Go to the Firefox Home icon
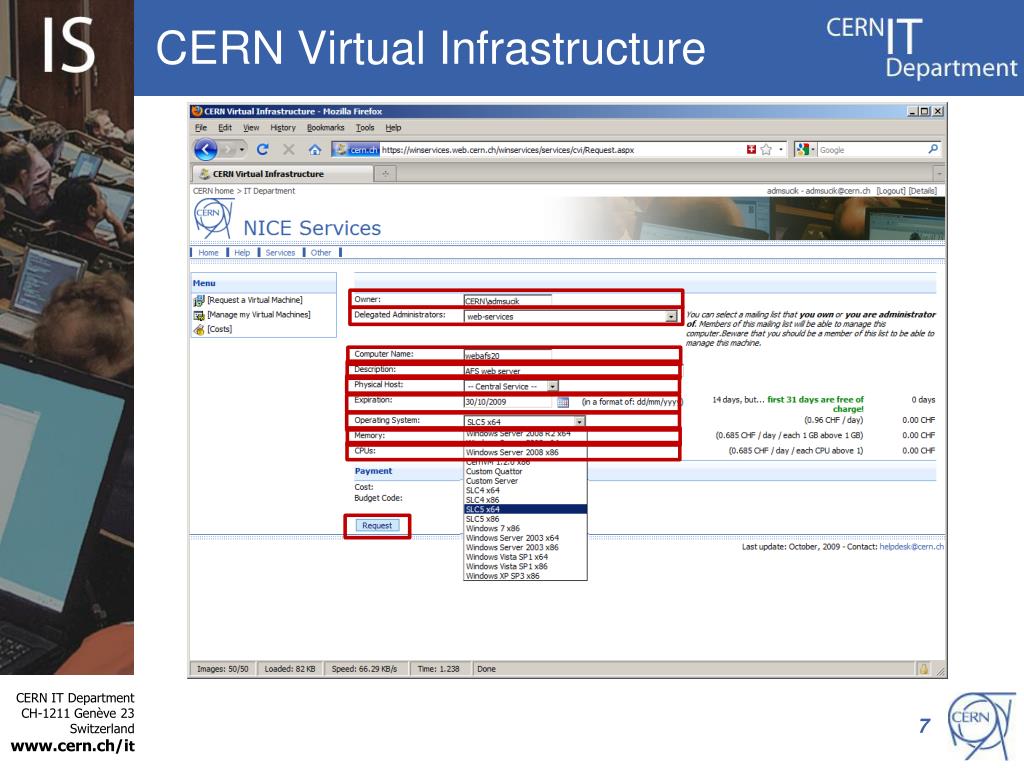Viewport: 1024px width, 768px height. point(315,150)
